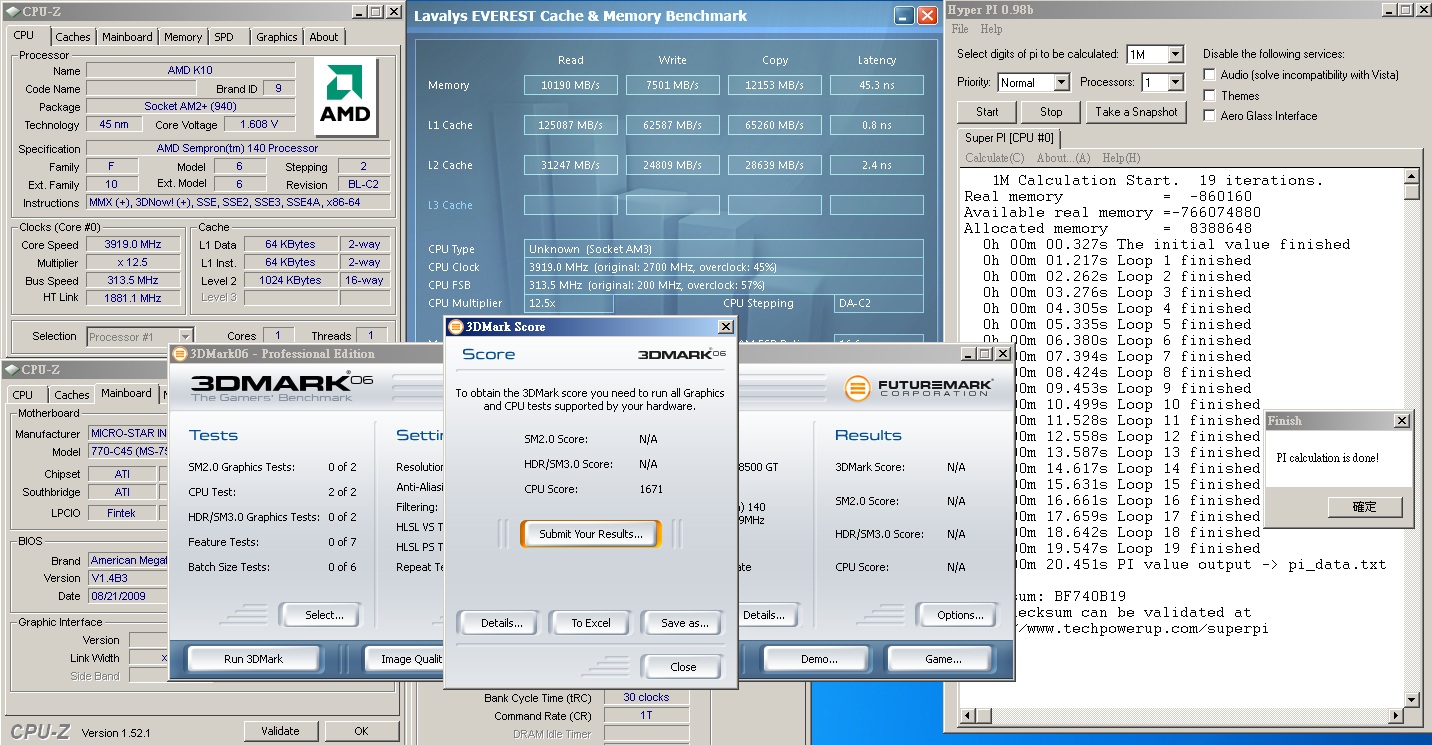Open the SPD tab in CPU-Z

[224, 37]
